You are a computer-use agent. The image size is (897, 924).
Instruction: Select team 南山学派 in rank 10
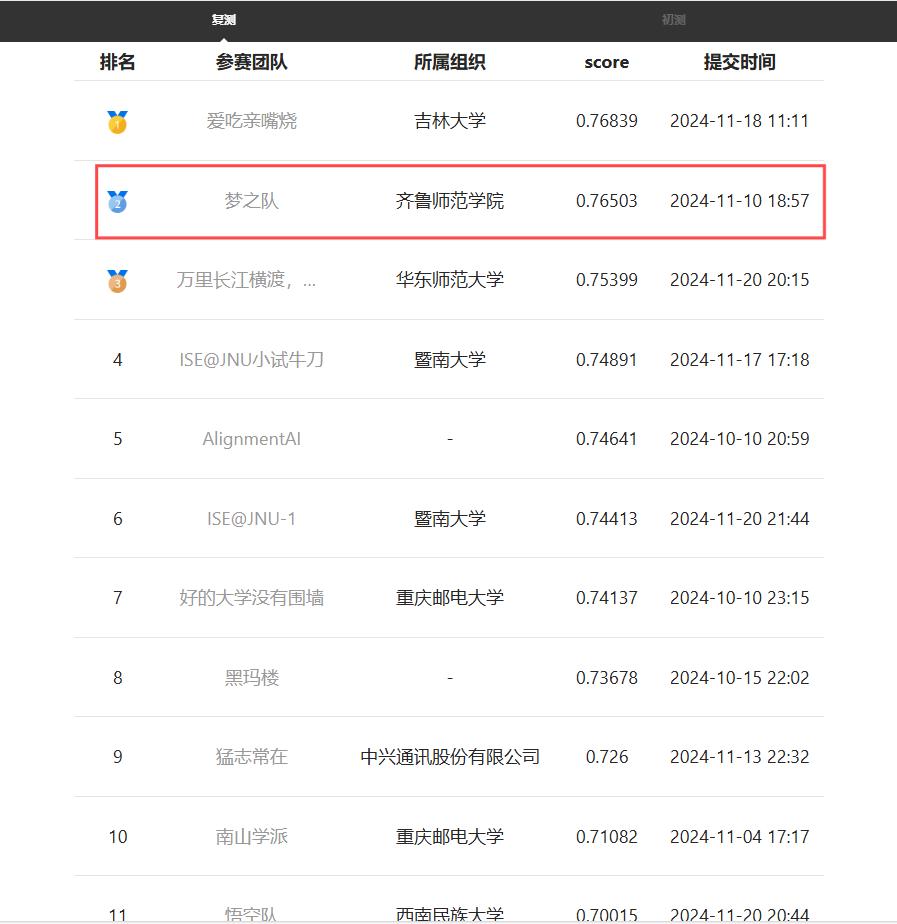tap(252, 837)
